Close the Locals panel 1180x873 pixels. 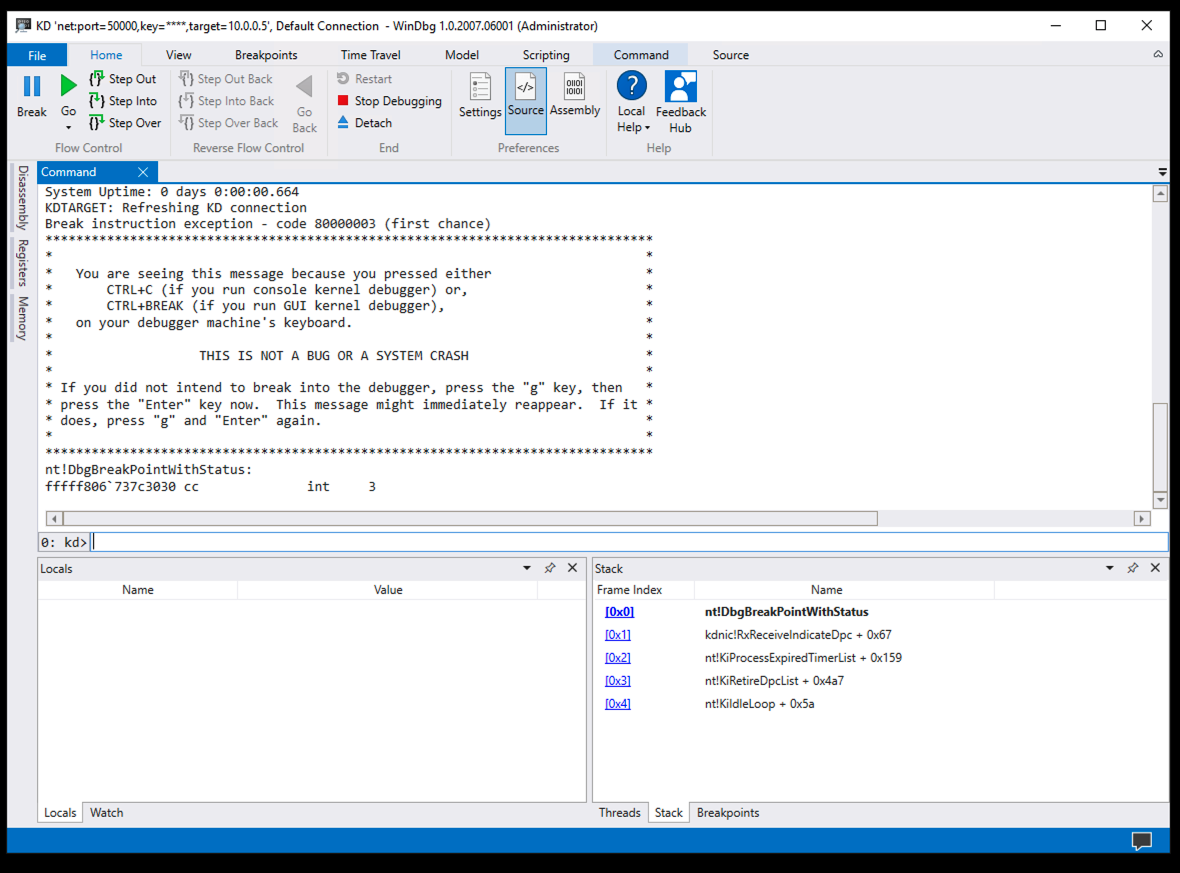click(x=573, y=568)
